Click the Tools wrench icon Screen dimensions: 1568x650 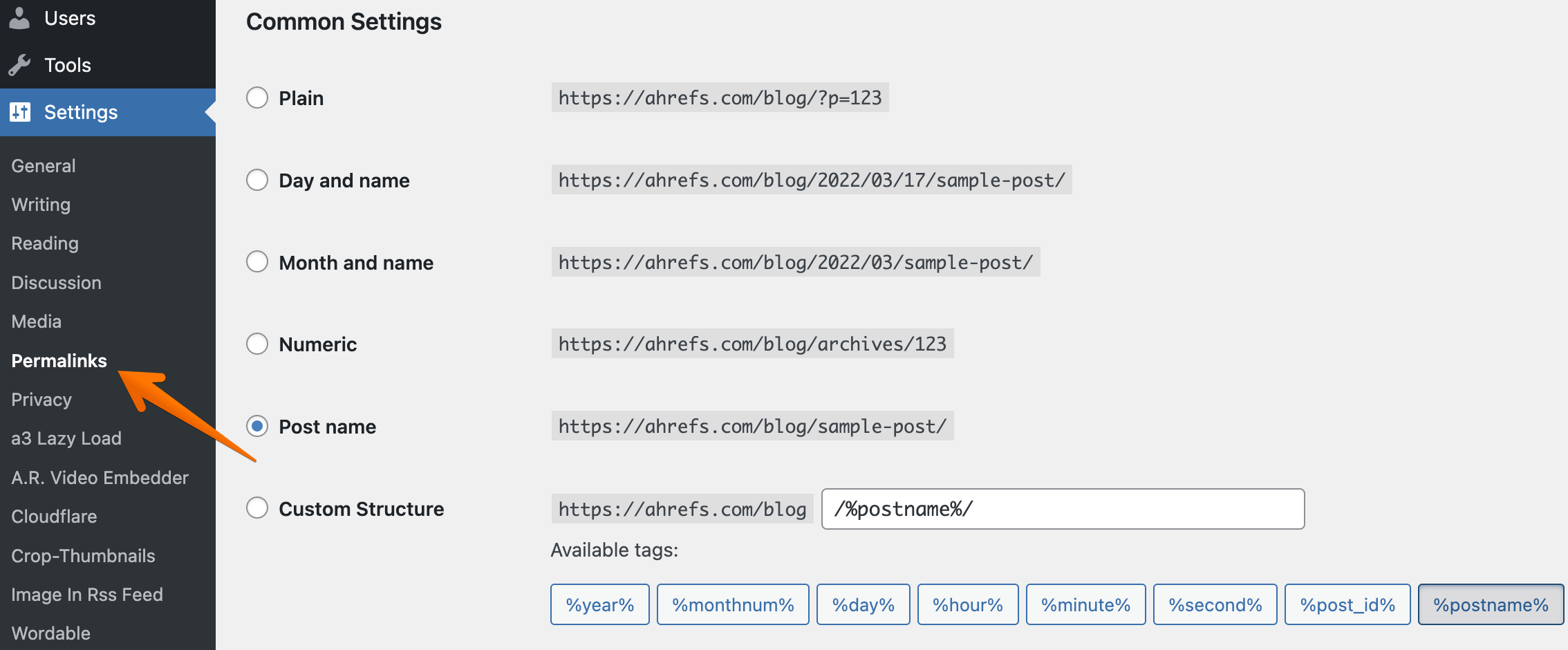(x=20, y=64)
